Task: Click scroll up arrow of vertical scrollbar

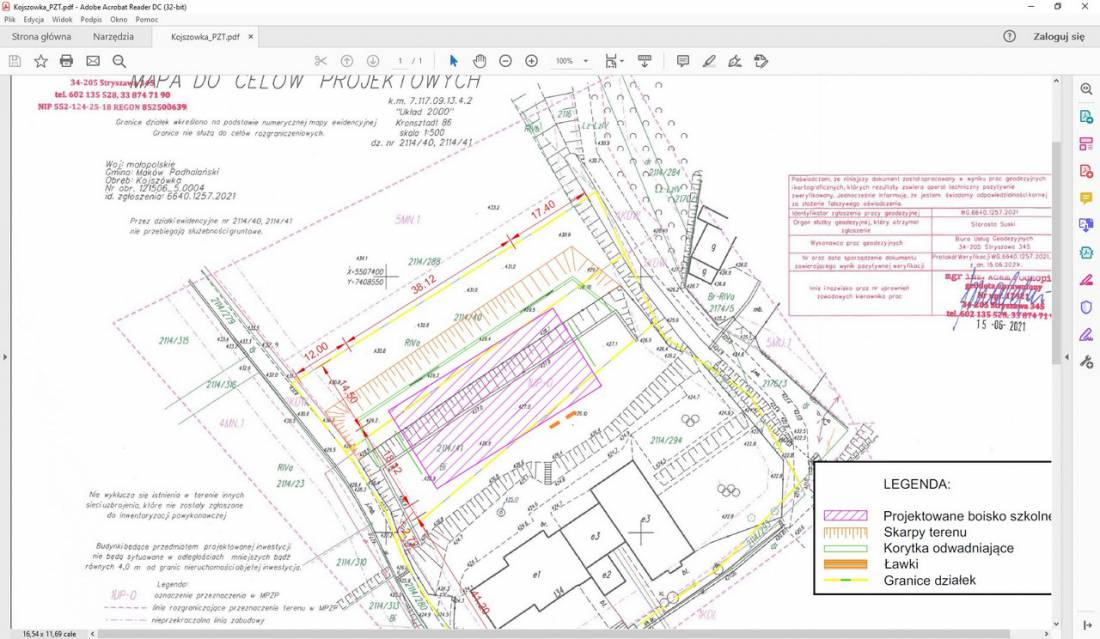Action: (1057, 81)
